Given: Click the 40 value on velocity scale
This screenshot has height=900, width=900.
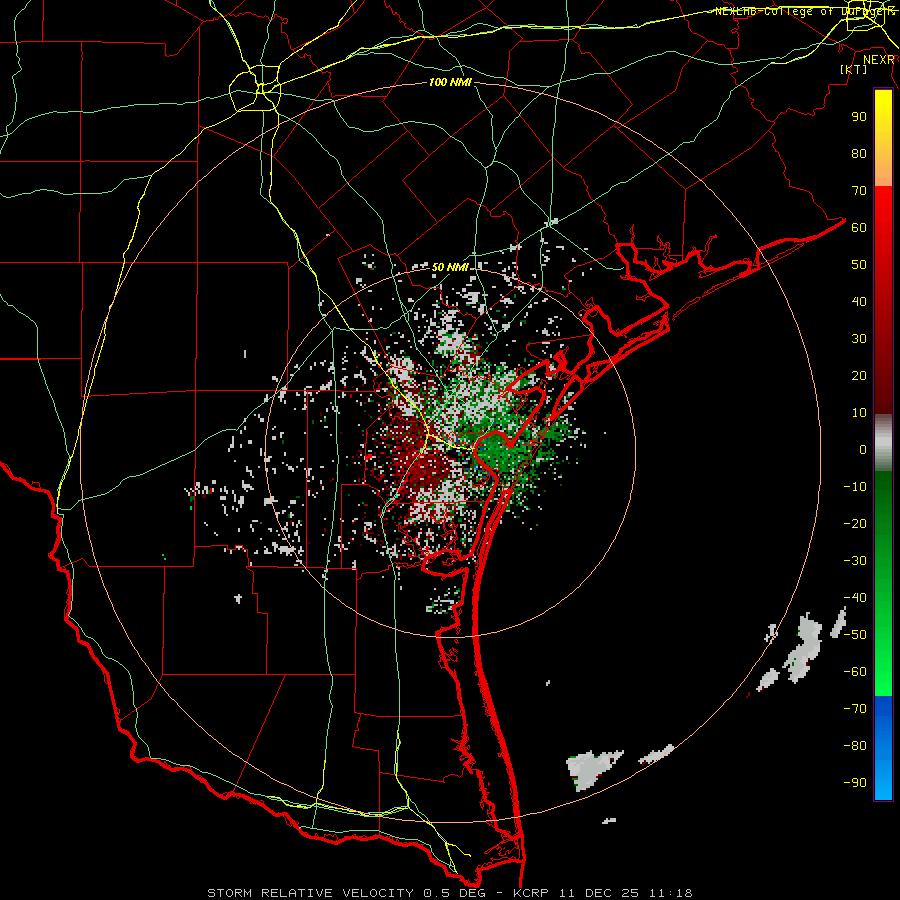Looking at the screenshot, I should (859, 301).
